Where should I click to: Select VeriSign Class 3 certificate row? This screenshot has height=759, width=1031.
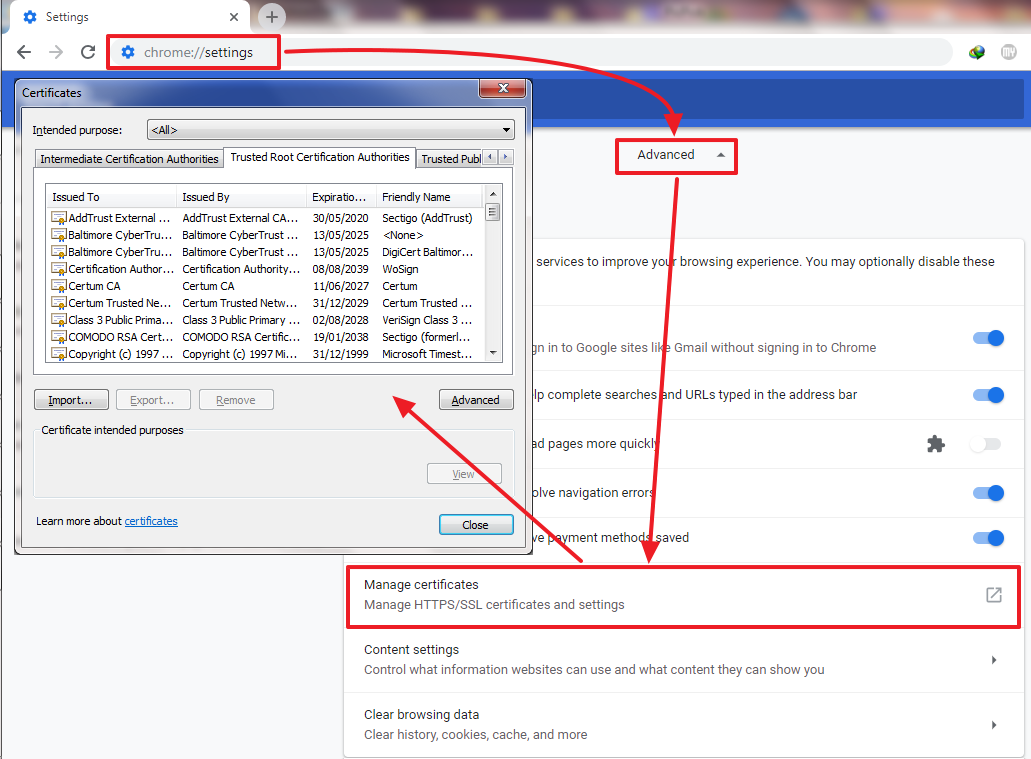264,320
